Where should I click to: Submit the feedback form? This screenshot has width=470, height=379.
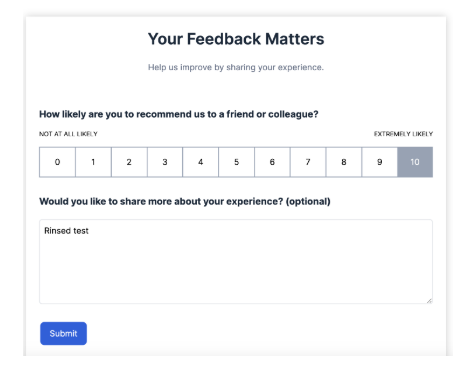coord(63,333)
